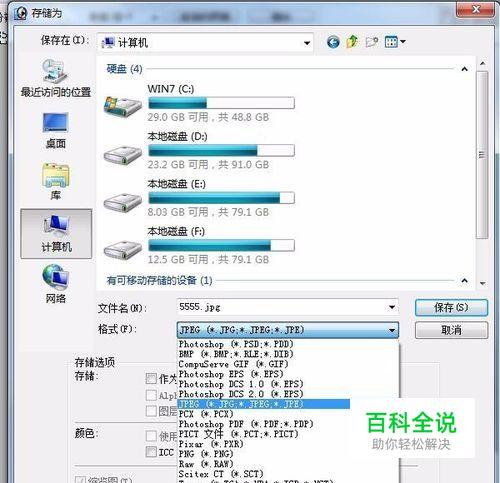This screenshot has height=483, width=500.
Task: Click the file name field 5555.jpg
Action: click(288, 307)
